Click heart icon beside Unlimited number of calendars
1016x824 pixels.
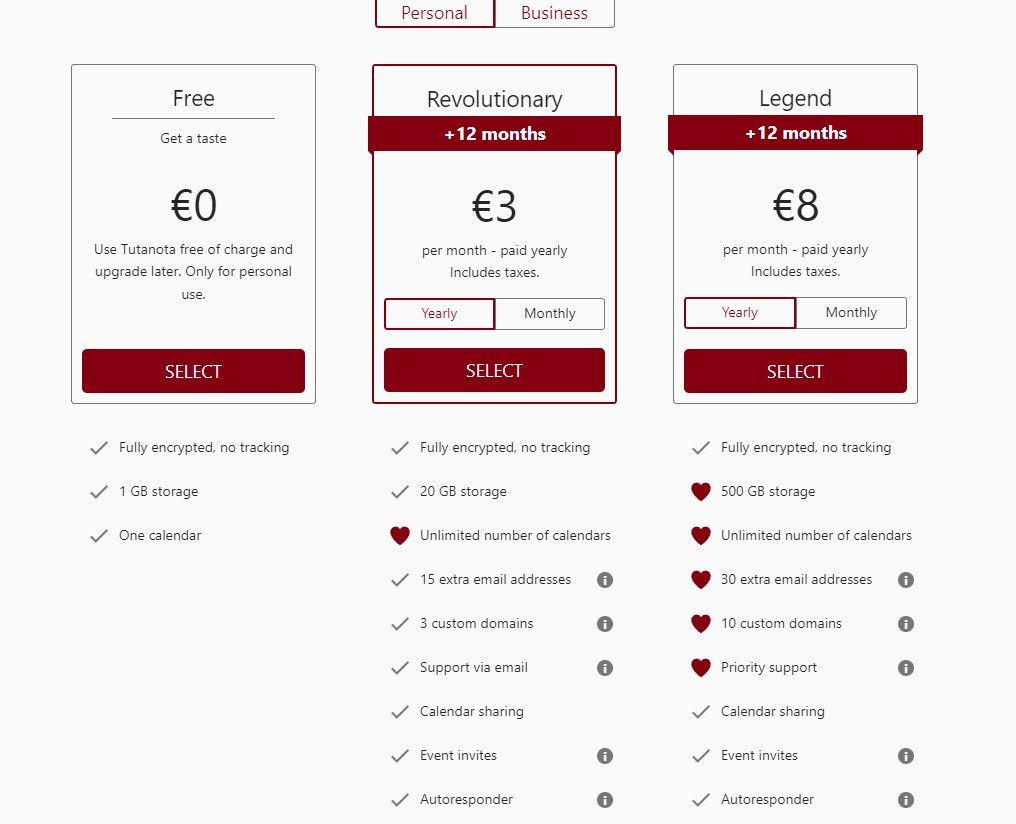point(400,535)
